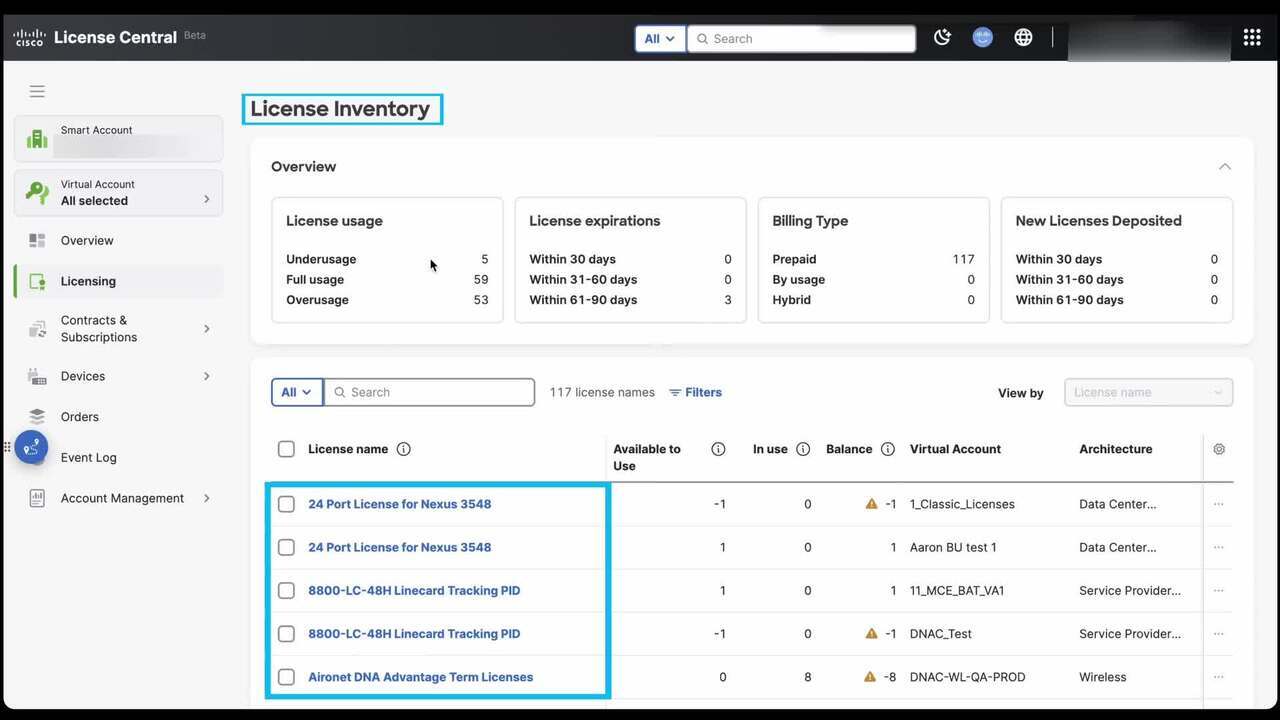Open the Filters link
Image resolution: width=1280 pixels, height=720 pixels.
click(696, 392)
